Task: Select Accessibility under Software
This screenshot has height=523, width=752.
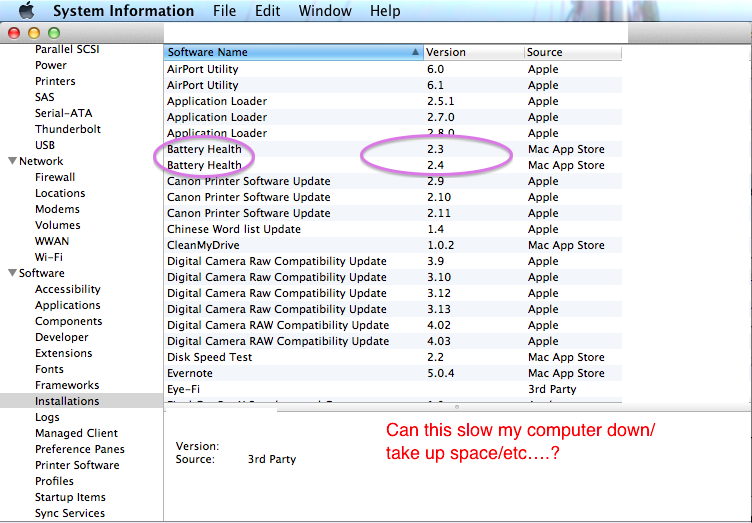Action: click(68, 289)
